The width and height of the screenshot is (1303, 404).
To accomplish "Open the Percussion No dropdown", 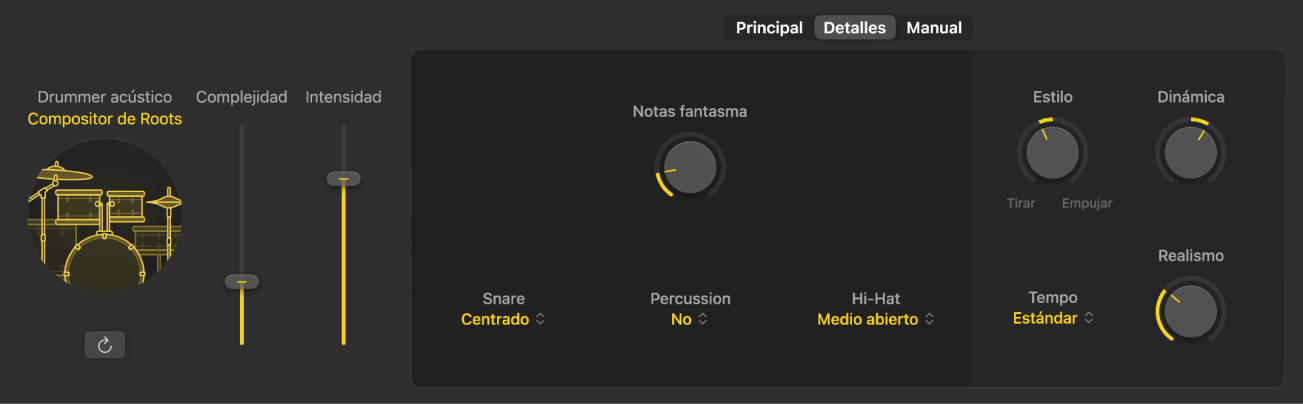I will [690, 320].
